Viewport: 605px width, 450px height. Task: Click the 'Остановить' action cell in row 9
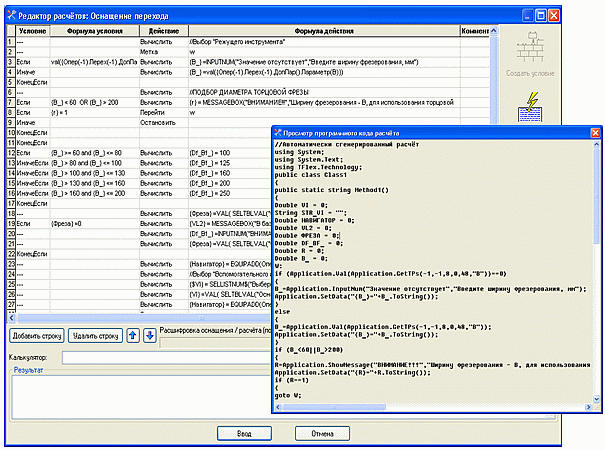164,122
